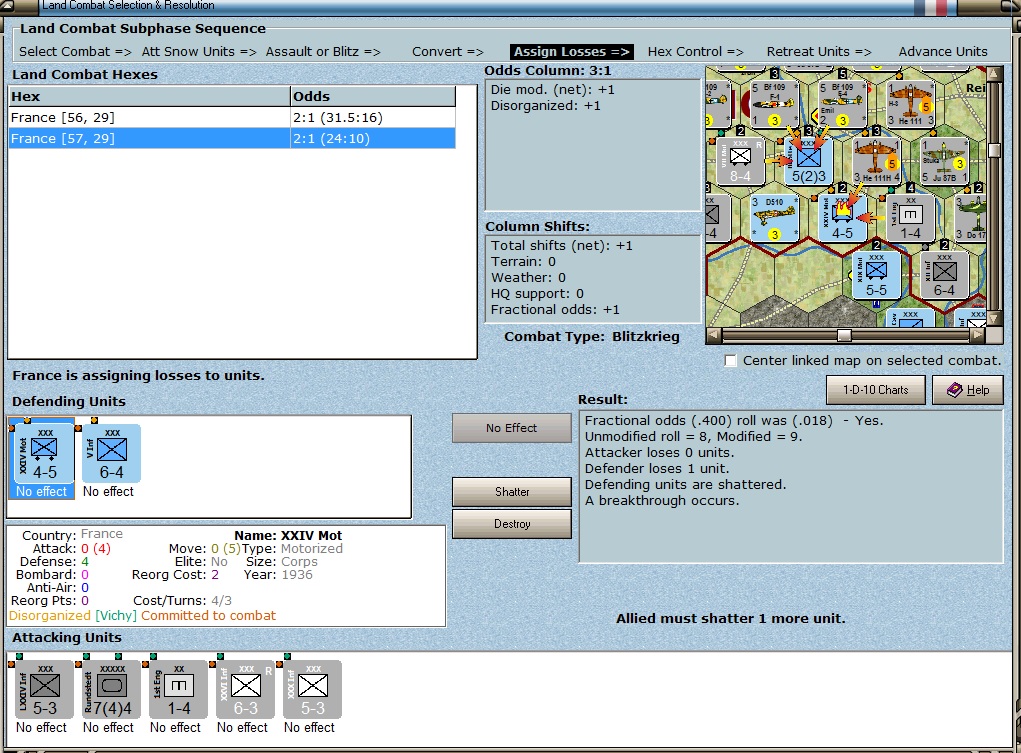This screenshot has width=1021, height=753.
Task: Go to Att Snow Units subphase
Action: pyautogui.click(x=199, y=51)
